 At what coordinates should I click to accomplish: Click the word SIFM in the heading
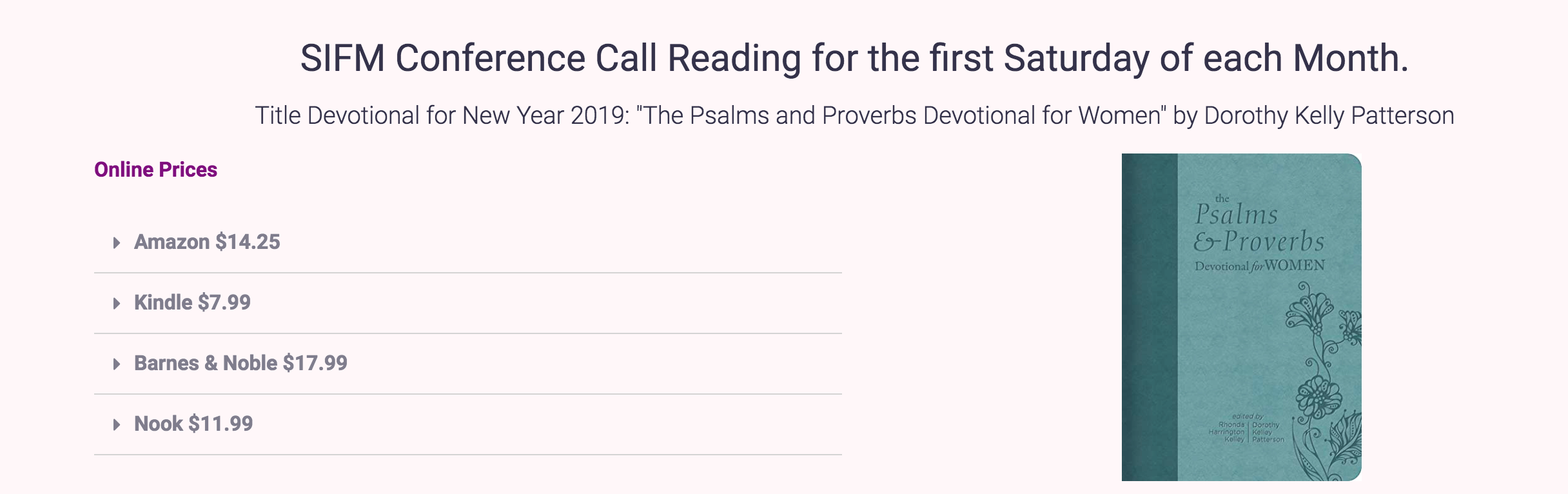(343, 58)
